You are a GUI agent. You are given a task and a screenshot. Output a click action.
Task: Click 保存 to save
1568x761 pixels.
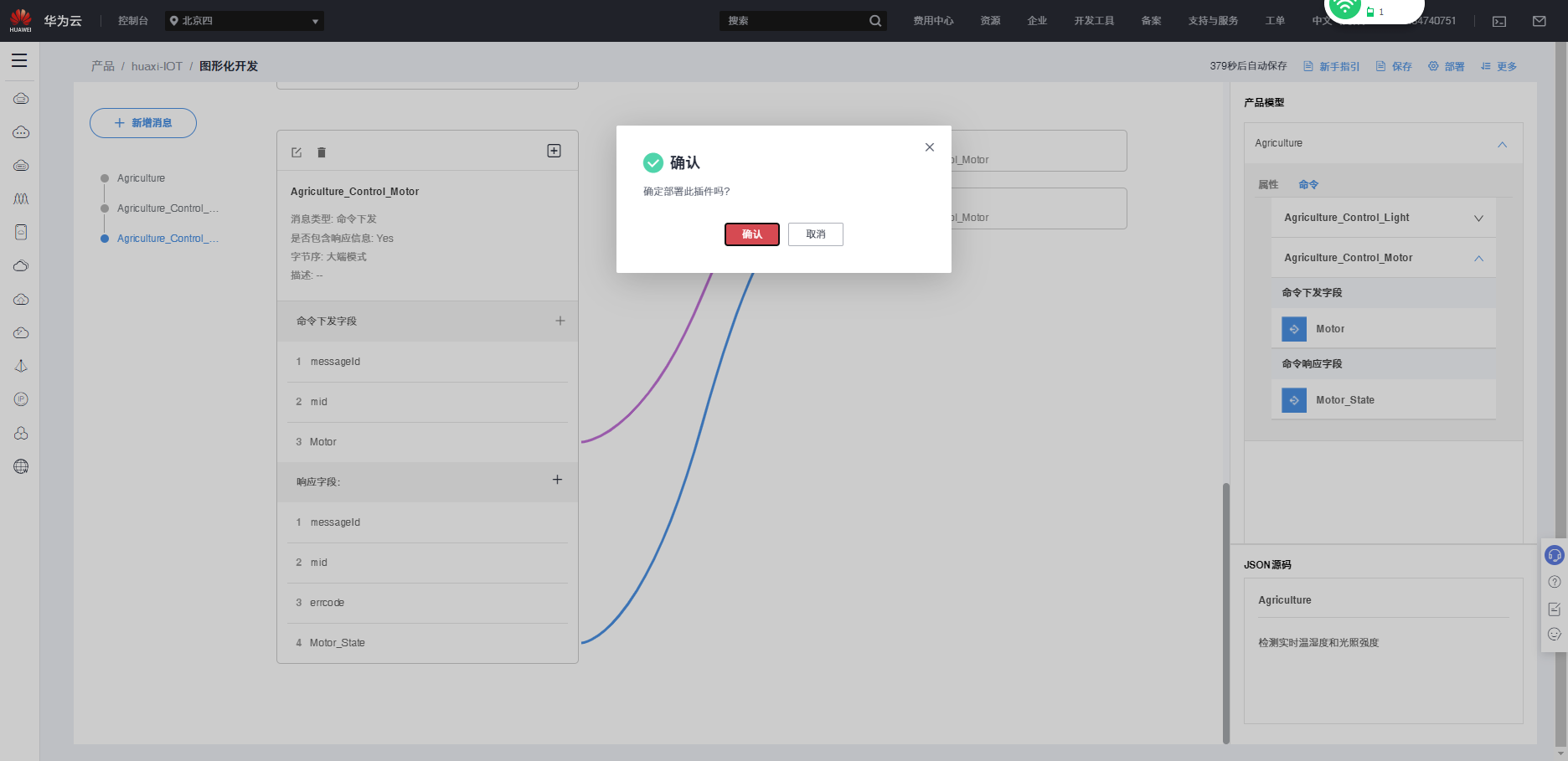pyautogui.click(x=1394, y=66)
